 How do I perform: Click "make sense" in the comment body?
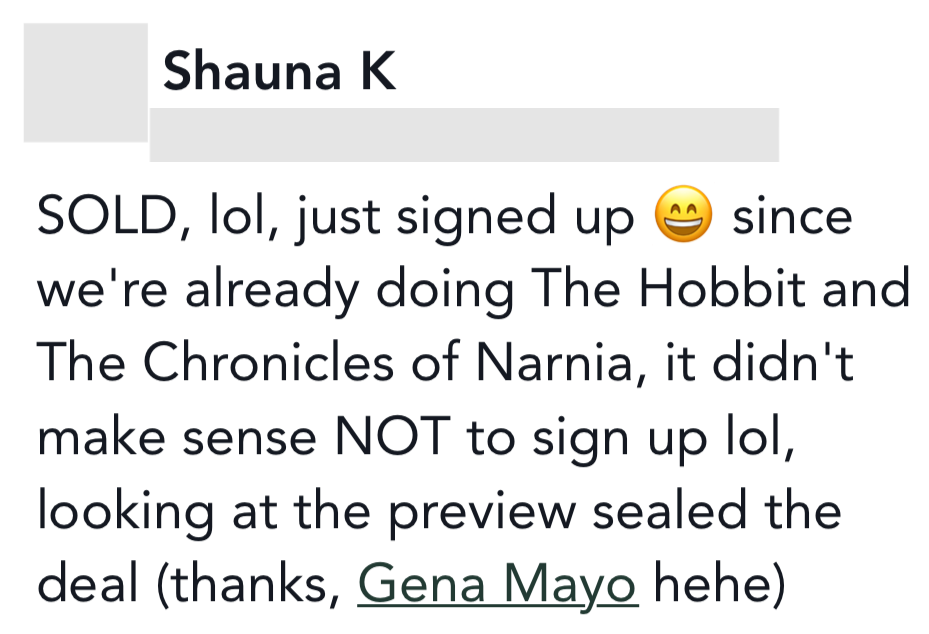pos(177,438)
